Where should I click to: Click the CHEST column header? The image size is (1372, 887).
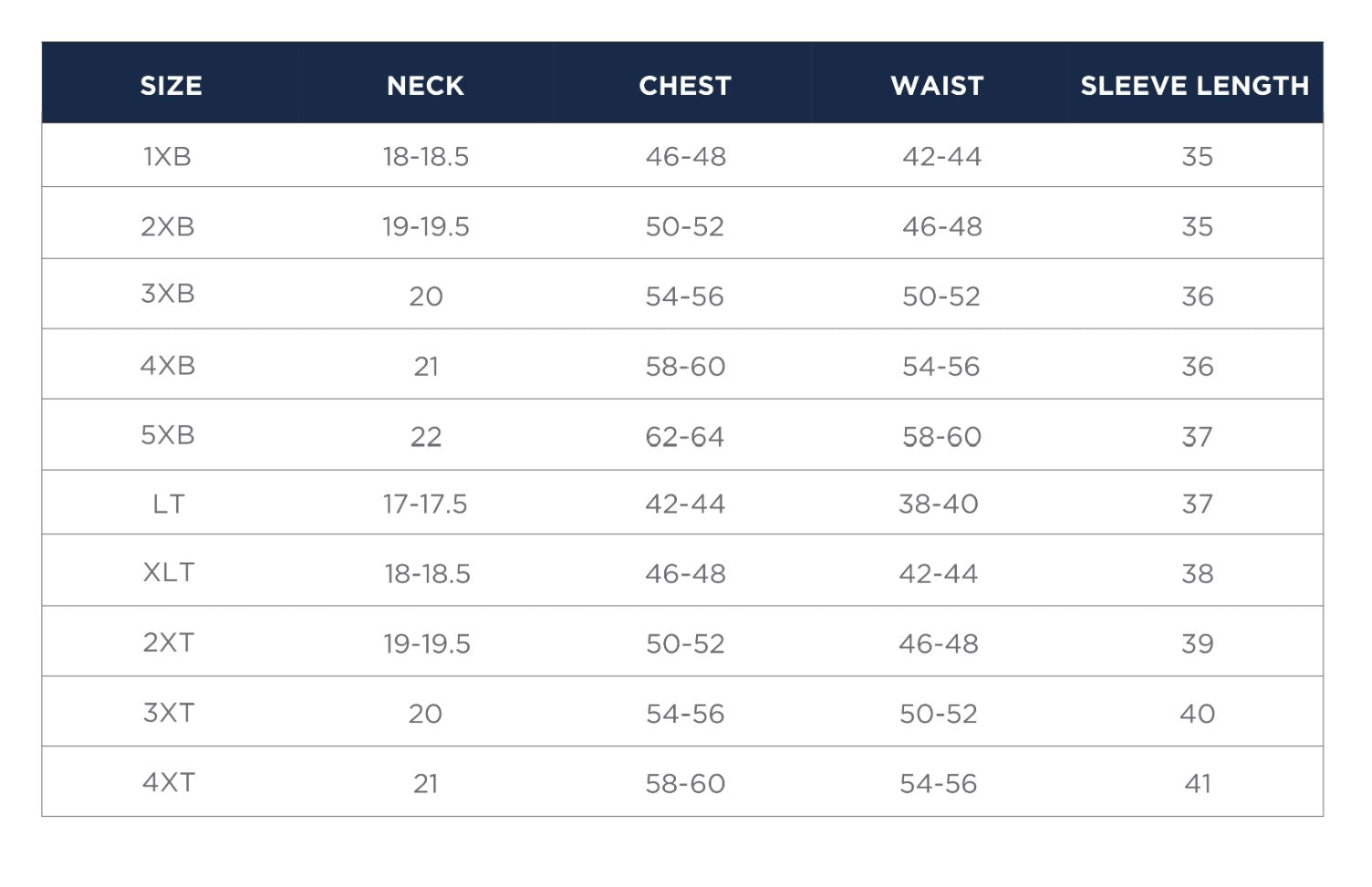point(685,86)
